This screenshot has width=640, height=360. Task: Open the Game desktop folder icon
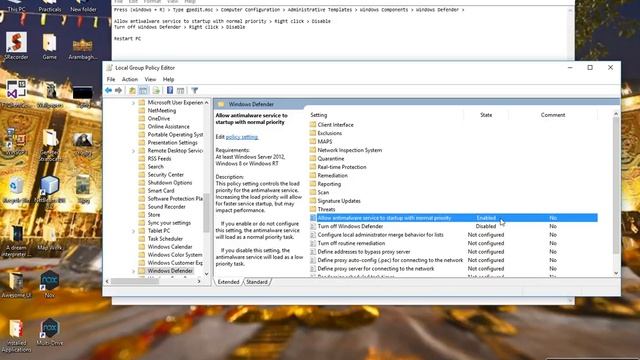click(x=49, y=46)
